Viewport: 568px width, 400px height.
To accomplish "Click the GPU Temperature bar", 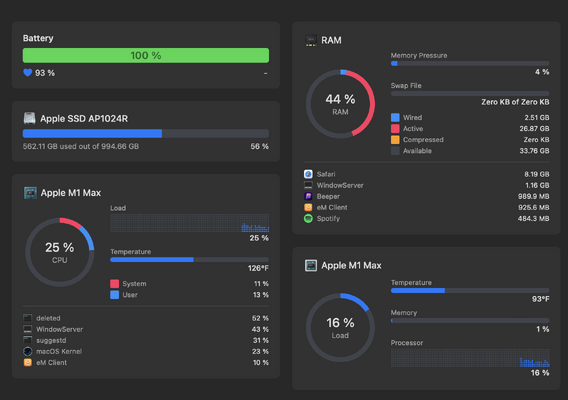I will click(470, 290).
